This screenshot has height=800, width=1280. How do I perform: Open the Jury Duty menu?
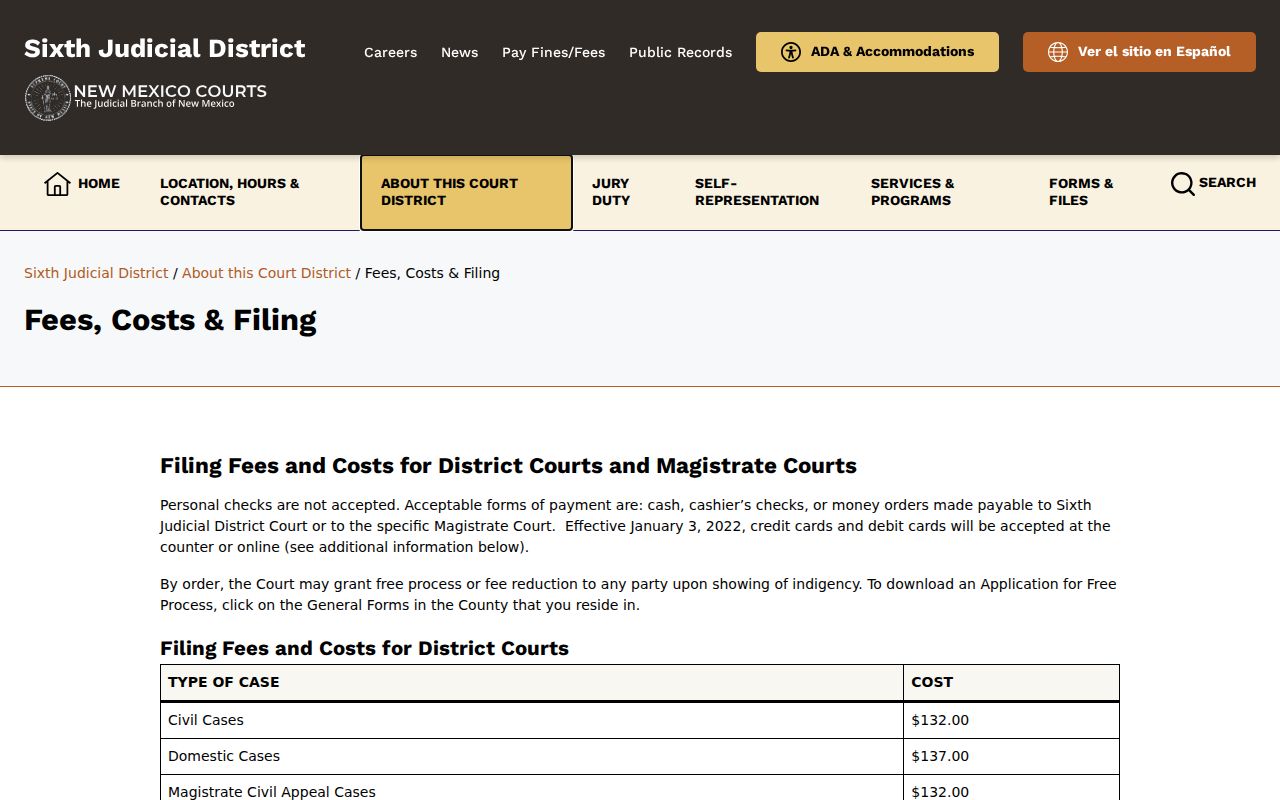(x=611, y=192)
